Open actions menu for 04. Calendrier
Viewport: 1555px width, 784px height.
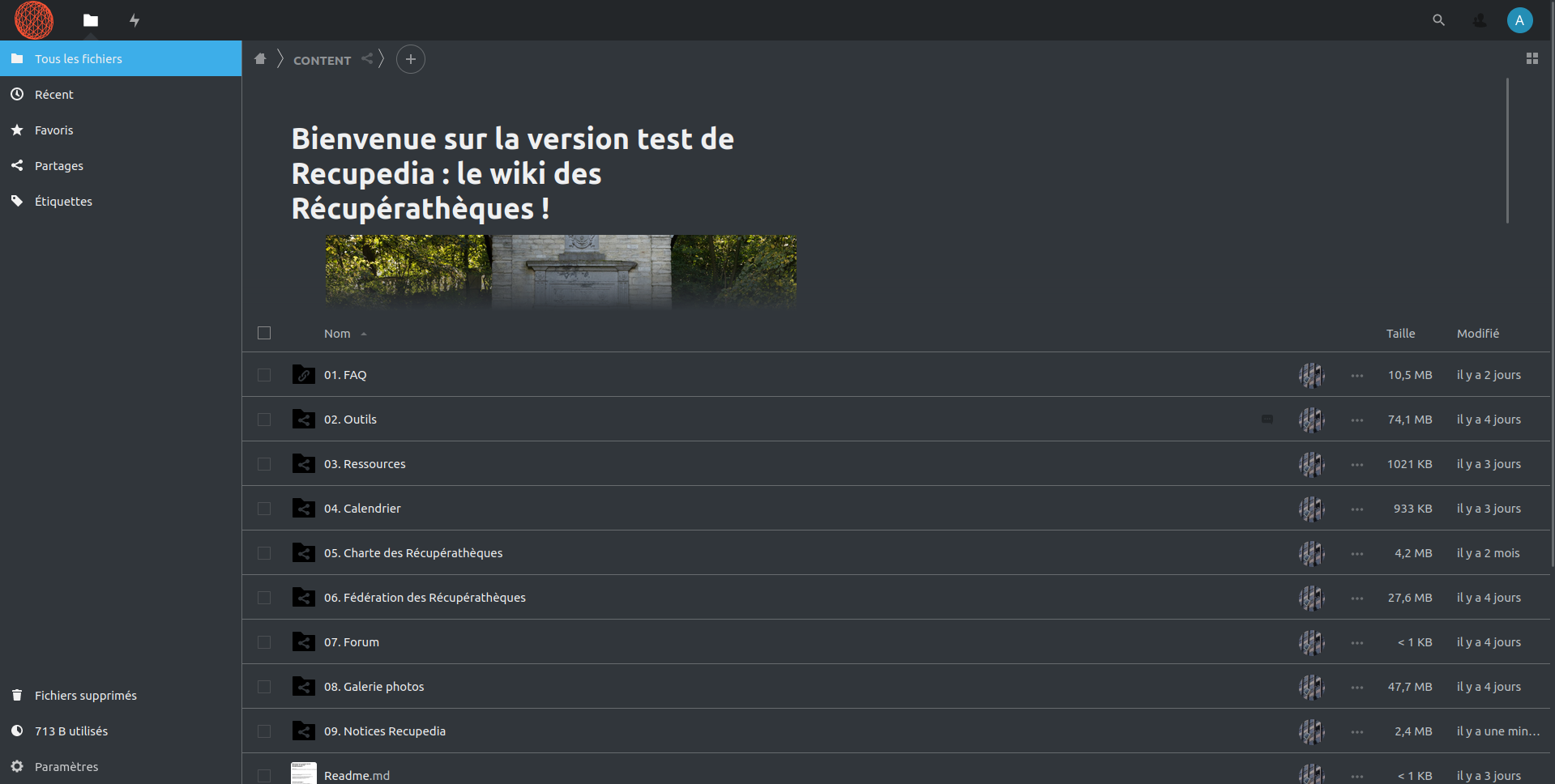(x=1356, y=509)
